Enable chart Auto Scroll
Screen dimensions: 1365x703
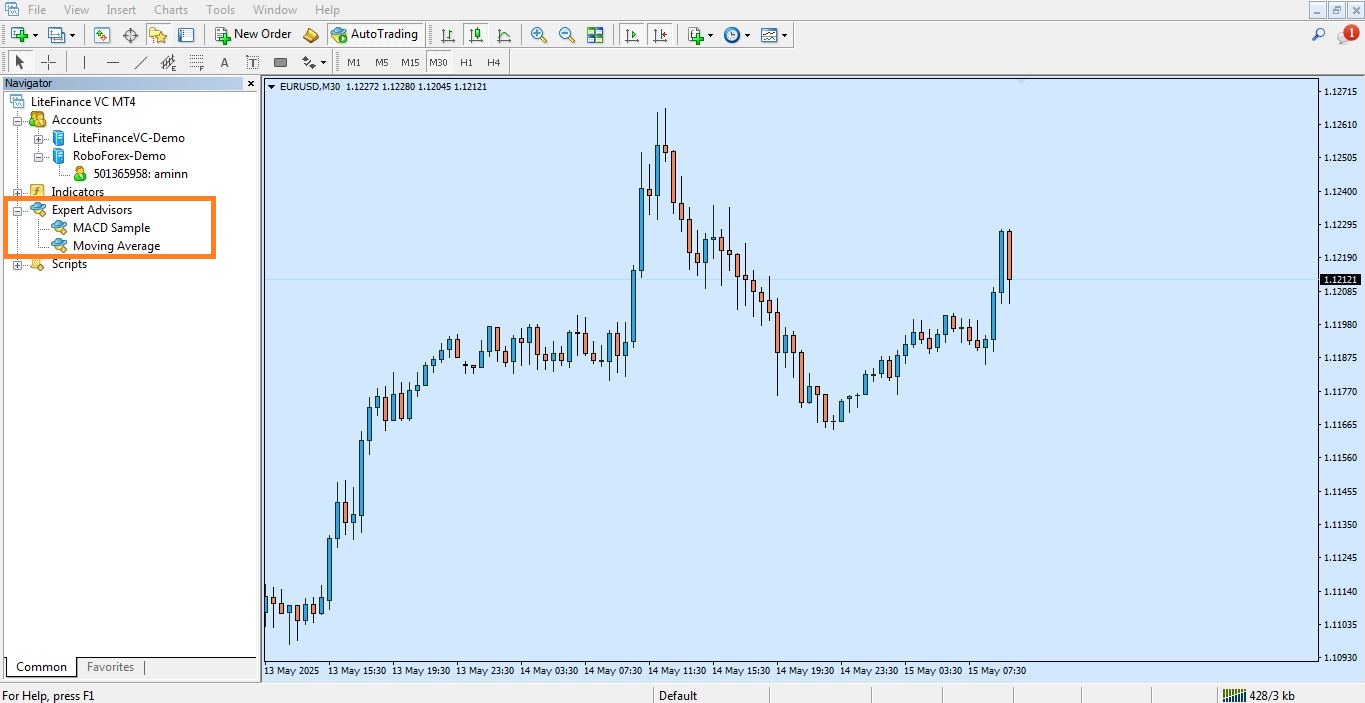631,35
